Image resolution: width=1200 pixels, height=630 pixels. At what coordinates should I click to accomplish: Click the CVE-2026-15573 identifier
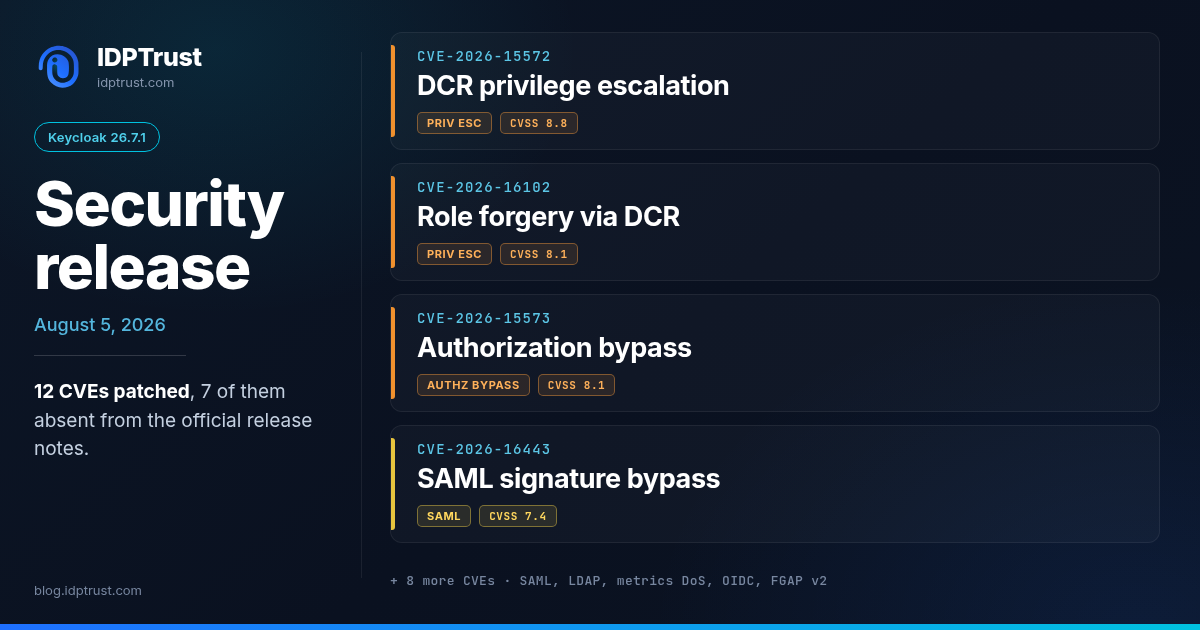[x=484, y=319]
